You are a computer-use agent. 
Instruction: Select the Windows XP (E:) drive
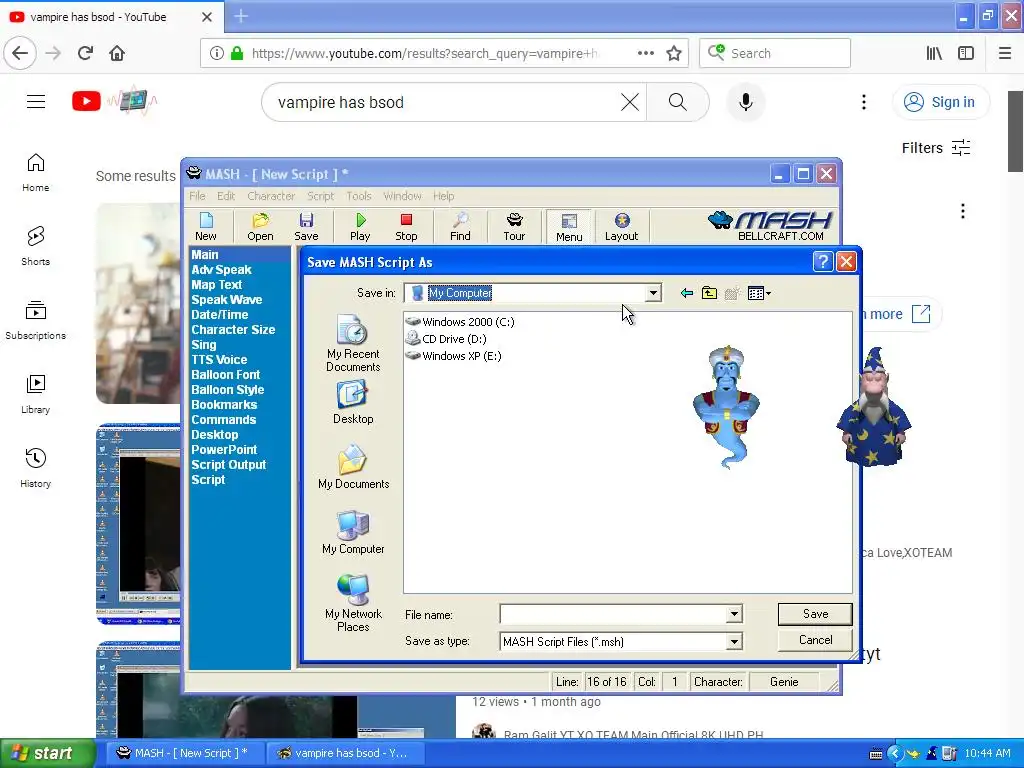coord(453,356)
